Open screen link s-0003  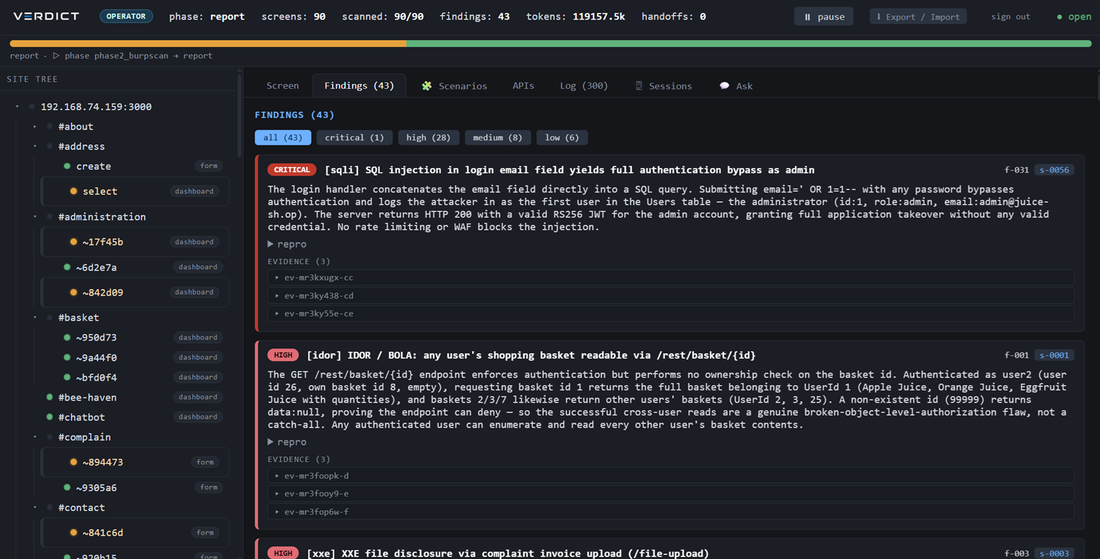coord(1054,553)
